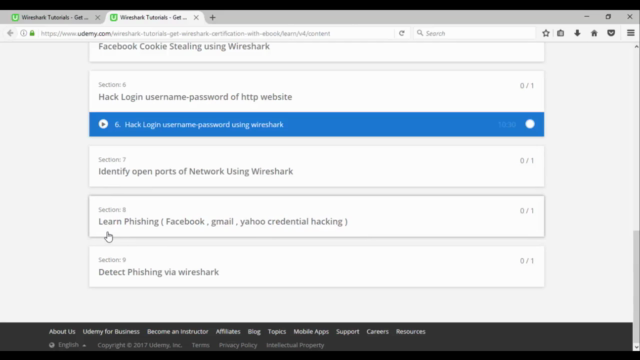Open the Resources footer link

[x=410, y=331]
